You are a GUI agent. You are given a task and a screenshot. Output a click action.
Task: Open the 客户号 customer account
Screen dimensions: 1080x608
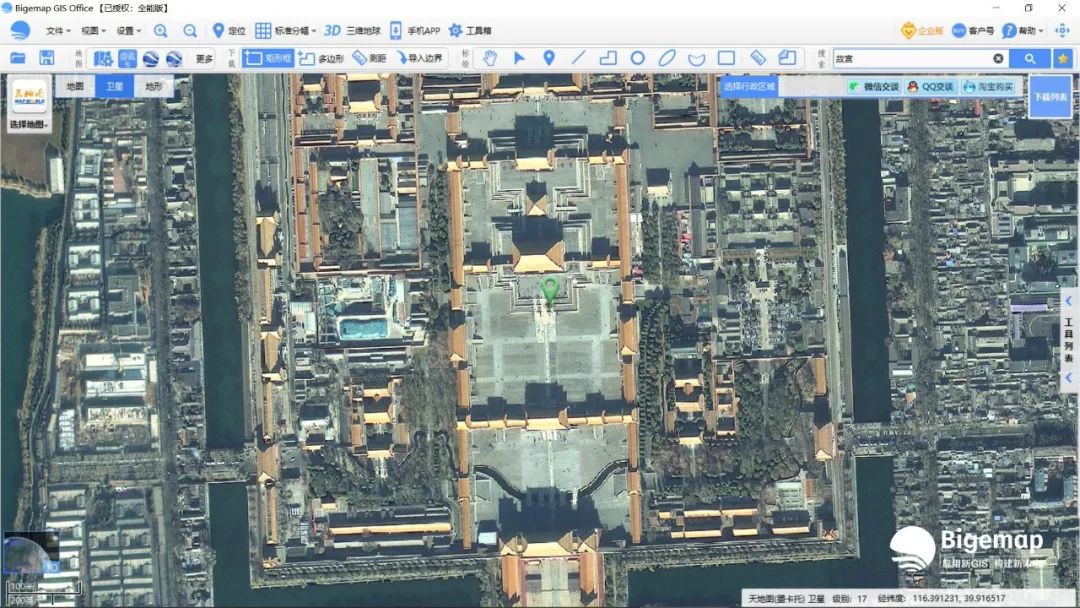tap(973, 30)
